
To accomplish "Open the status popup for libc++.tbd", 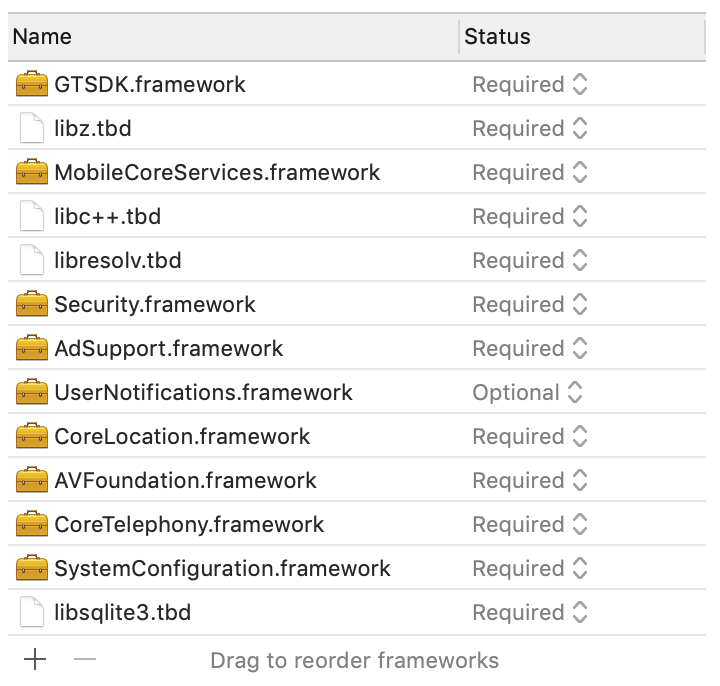I will tap(529, 217).
